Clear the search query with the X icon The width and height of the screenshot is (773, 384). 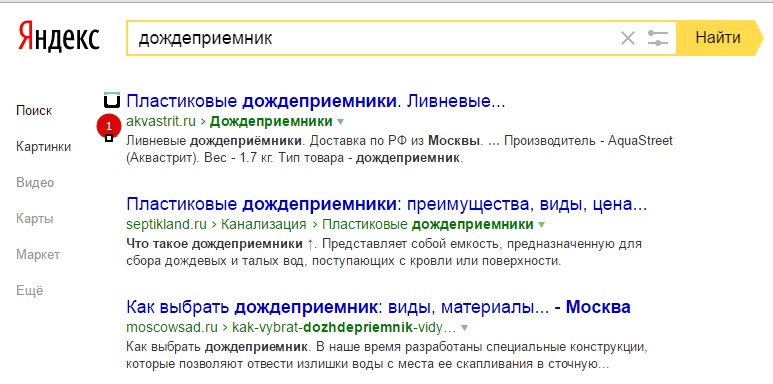[x=628, y=38]
